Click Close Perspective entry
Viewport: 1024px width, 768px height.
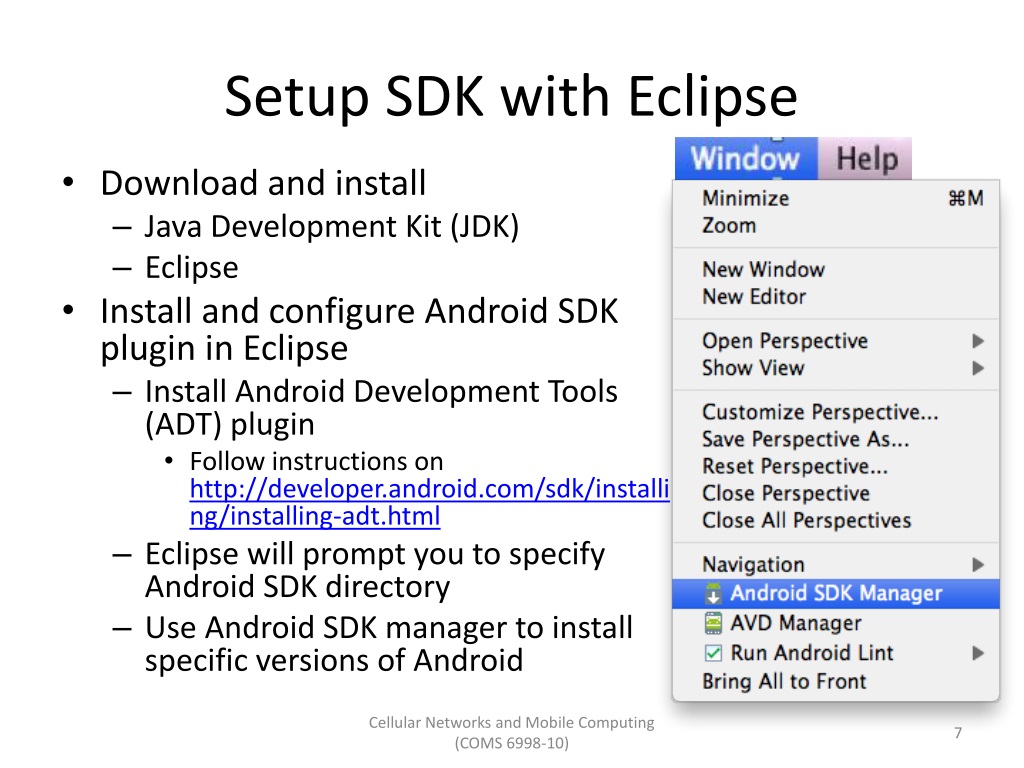click(x=836, y=493)
